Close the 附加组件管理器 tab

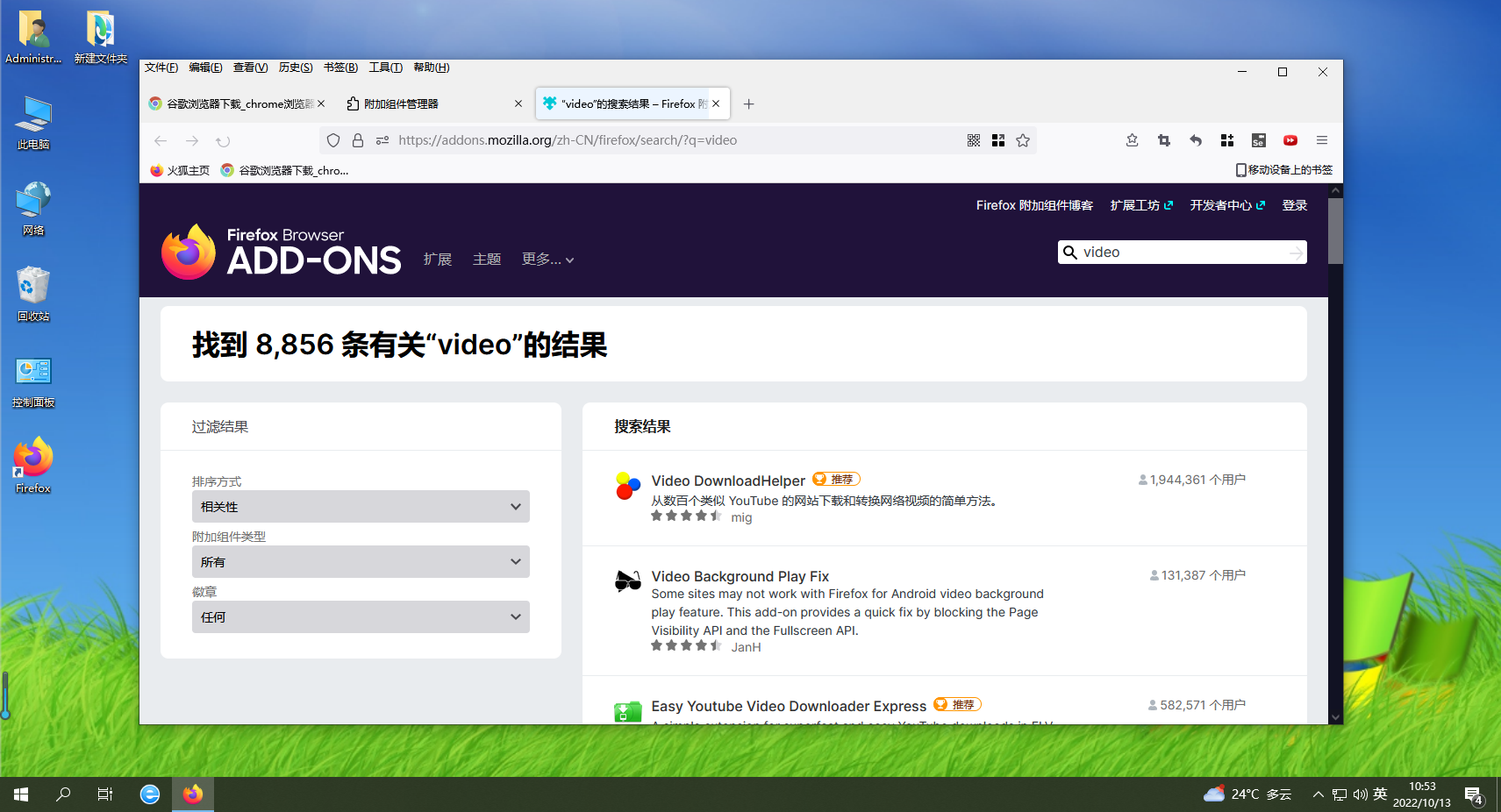[518, 103]
